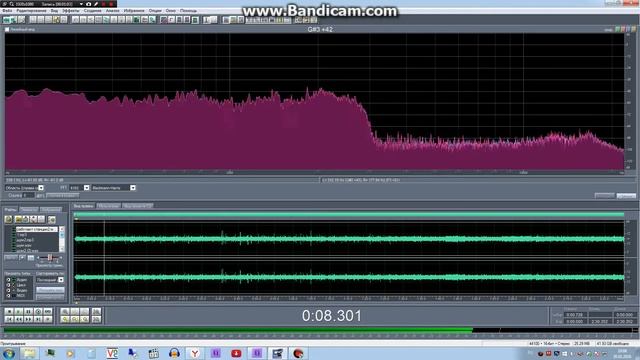Click the Import File icon in Files panel
This screenshot has width=640, height=360.
pyautogui.click(x=9, y=220)
